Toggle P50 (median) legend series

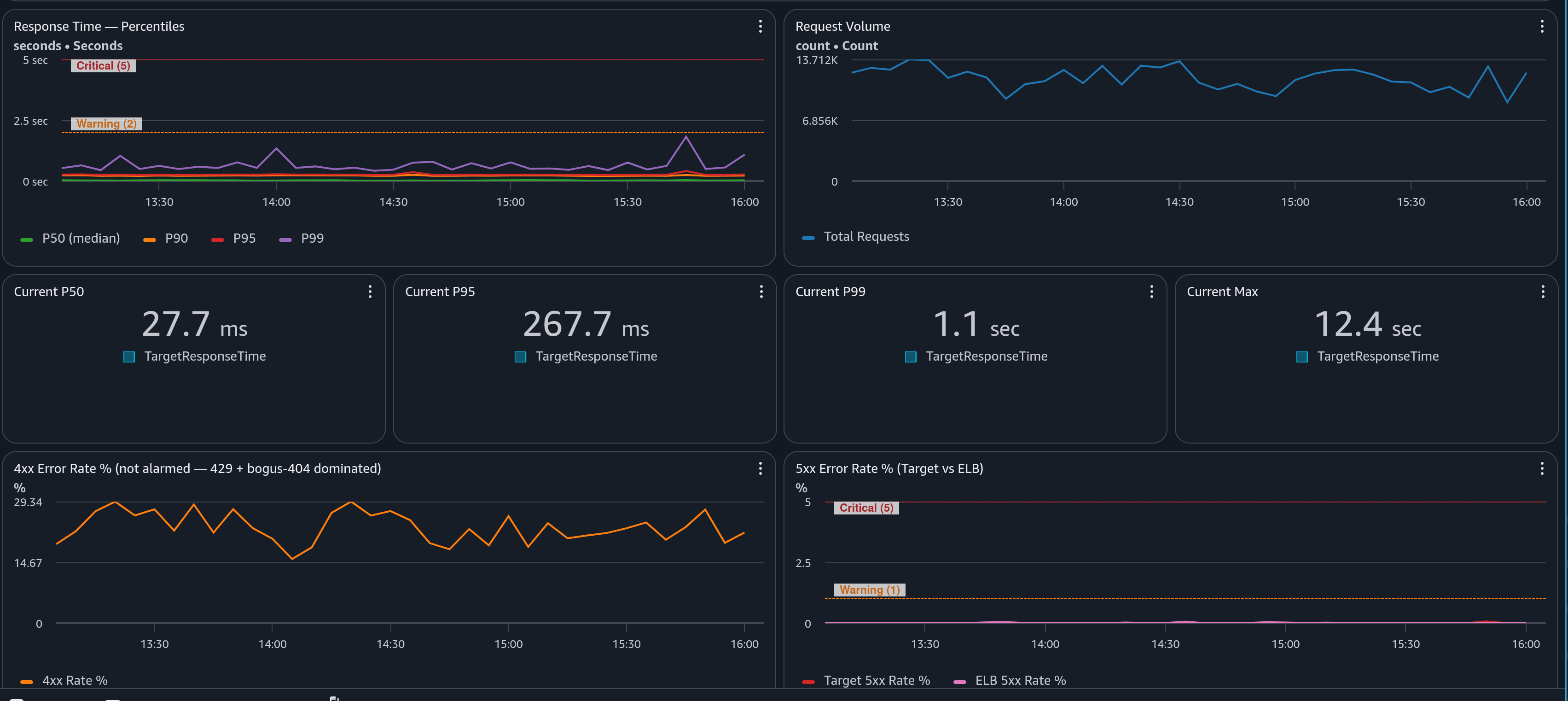tap(70, 238)
